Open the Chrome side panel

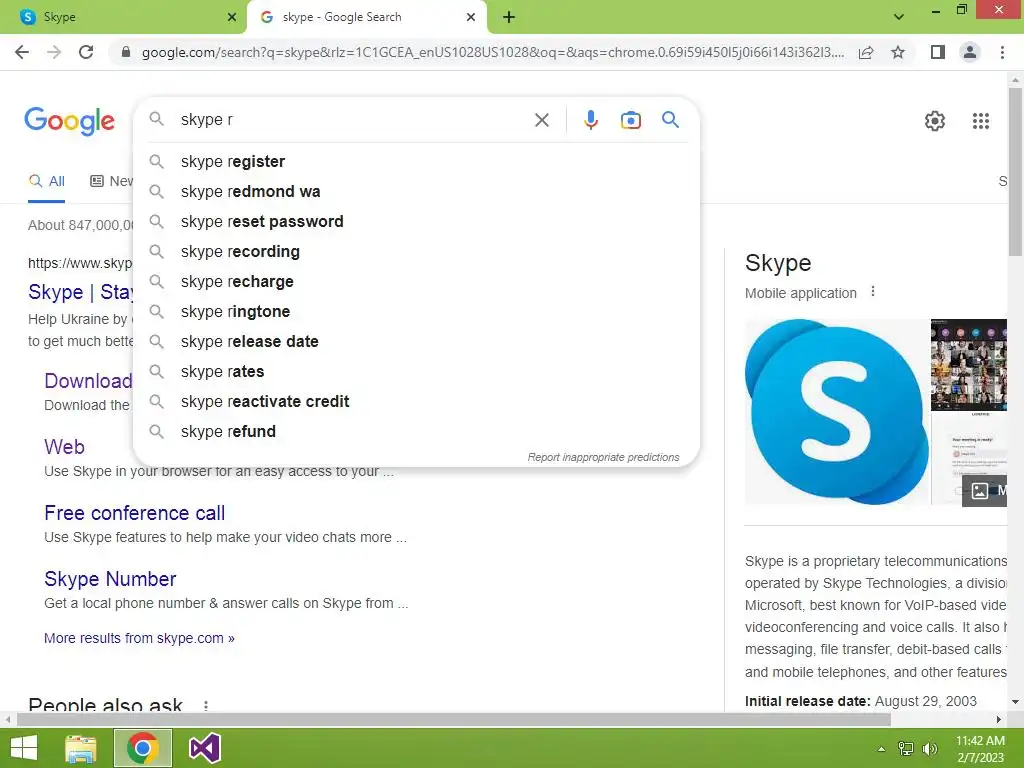(938, 52)
